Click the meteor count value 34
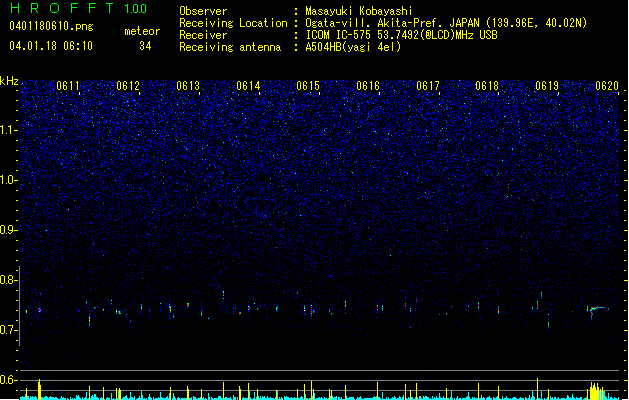Image resolution: width=629 pixels, height=400 pixels. pyautogui.click(x=145, y=46)
